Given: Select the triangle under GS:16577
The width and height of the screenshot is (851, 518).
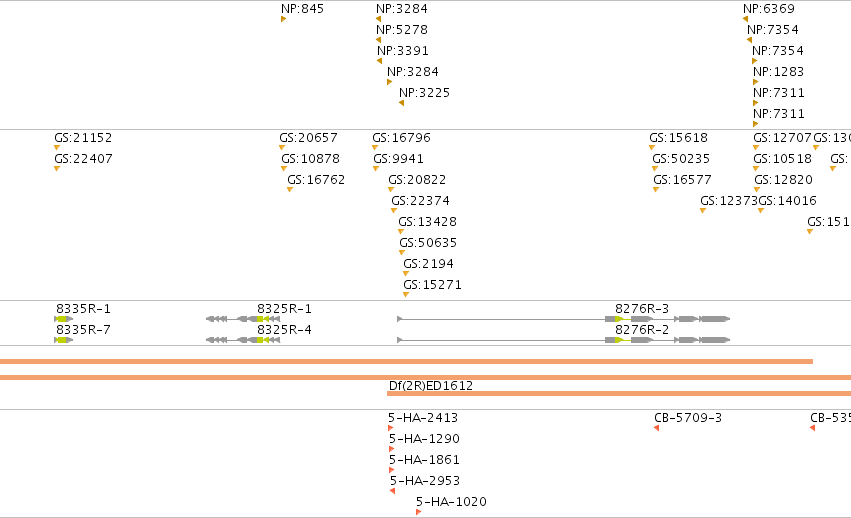Looking at the screenshot, I should [x=656, y=189].
